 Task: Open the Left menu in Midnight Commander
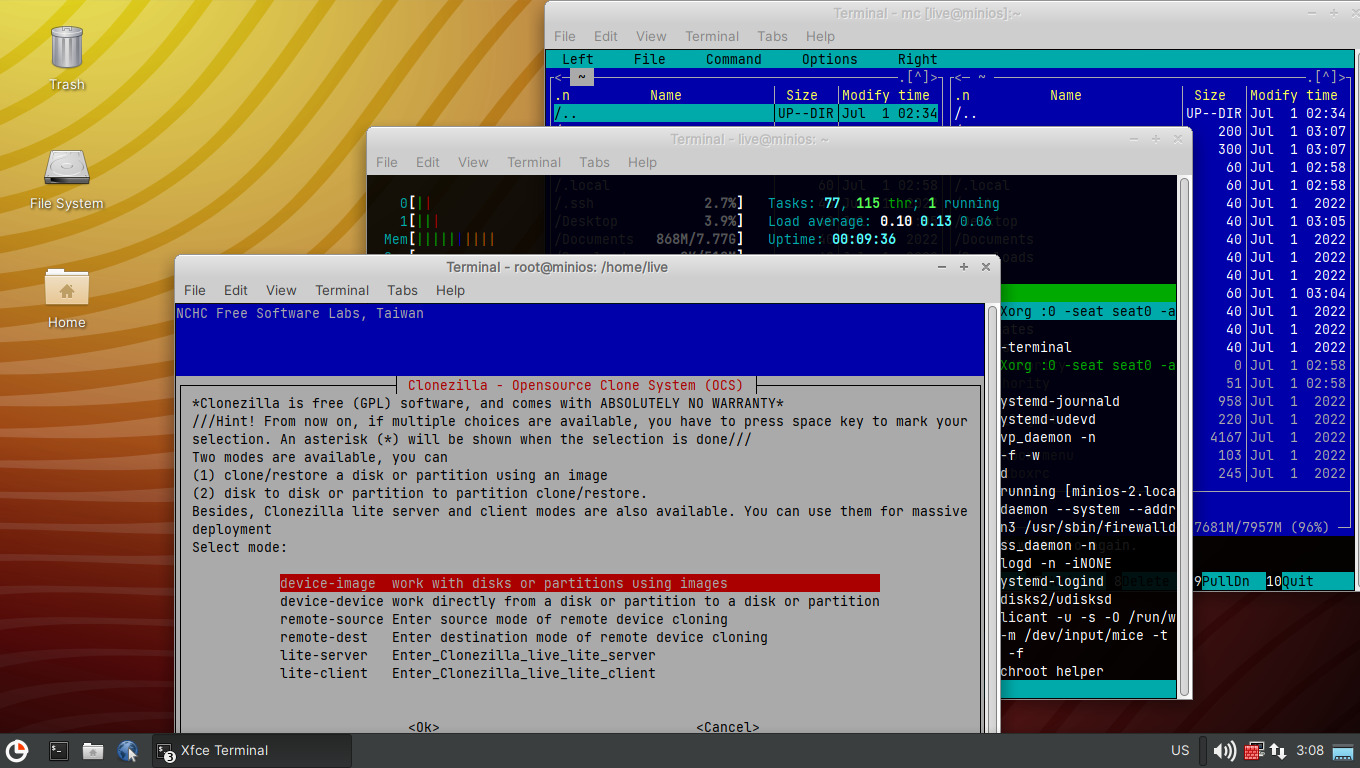click(577, 59)
